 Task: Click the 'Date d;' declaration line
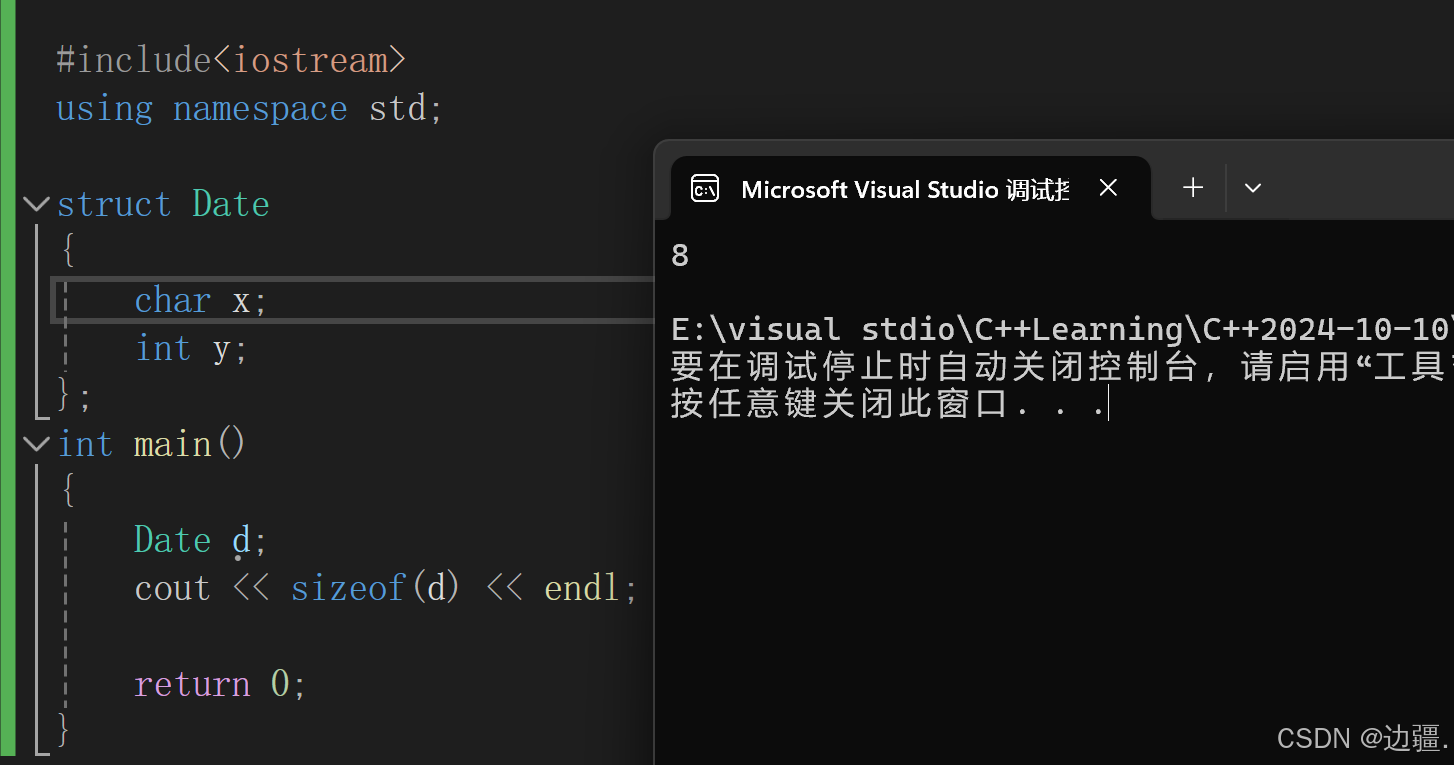point(201,540)
